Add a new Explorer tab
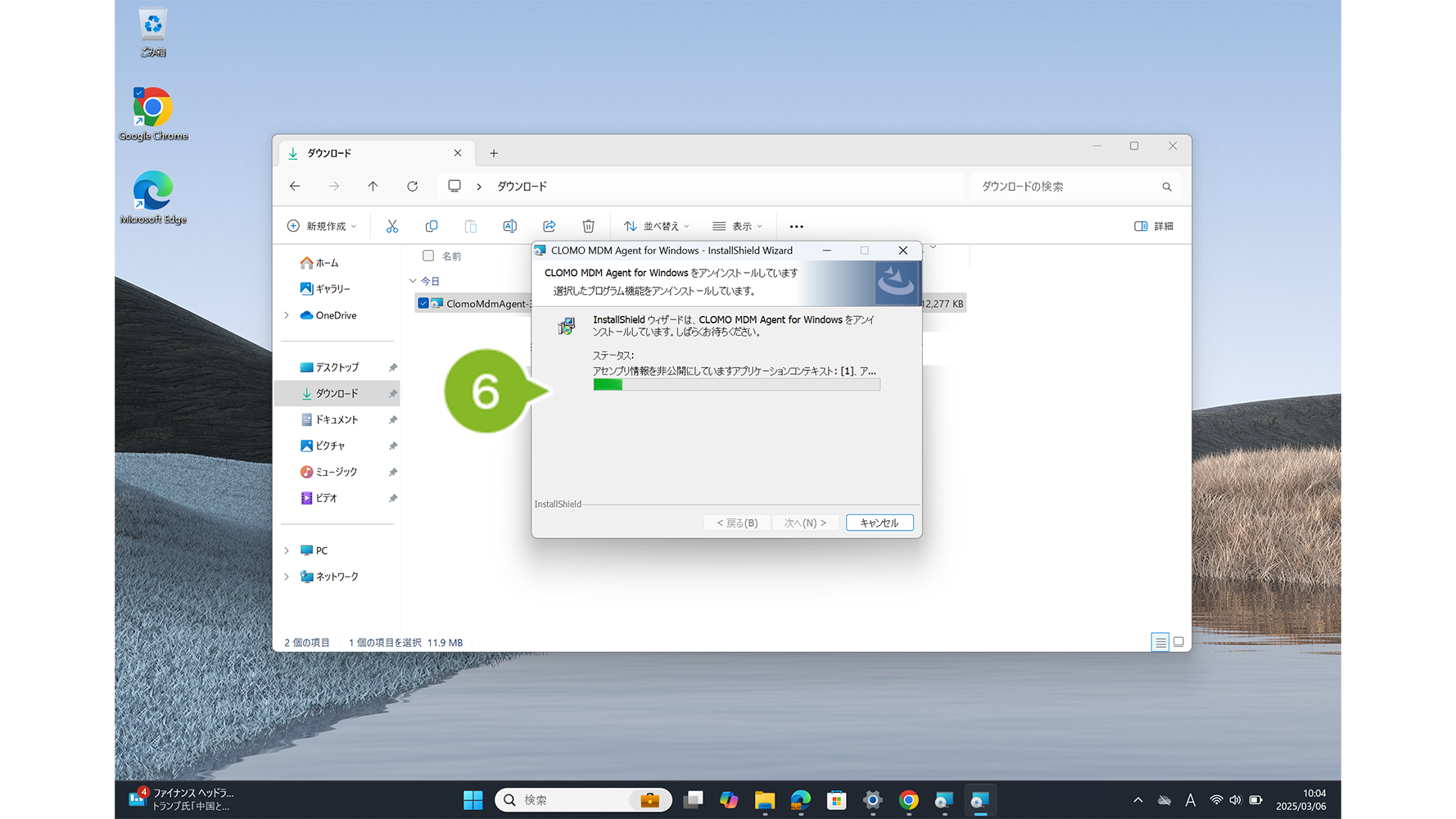This screenshot has width=1456, height=819. click(494, 153)
